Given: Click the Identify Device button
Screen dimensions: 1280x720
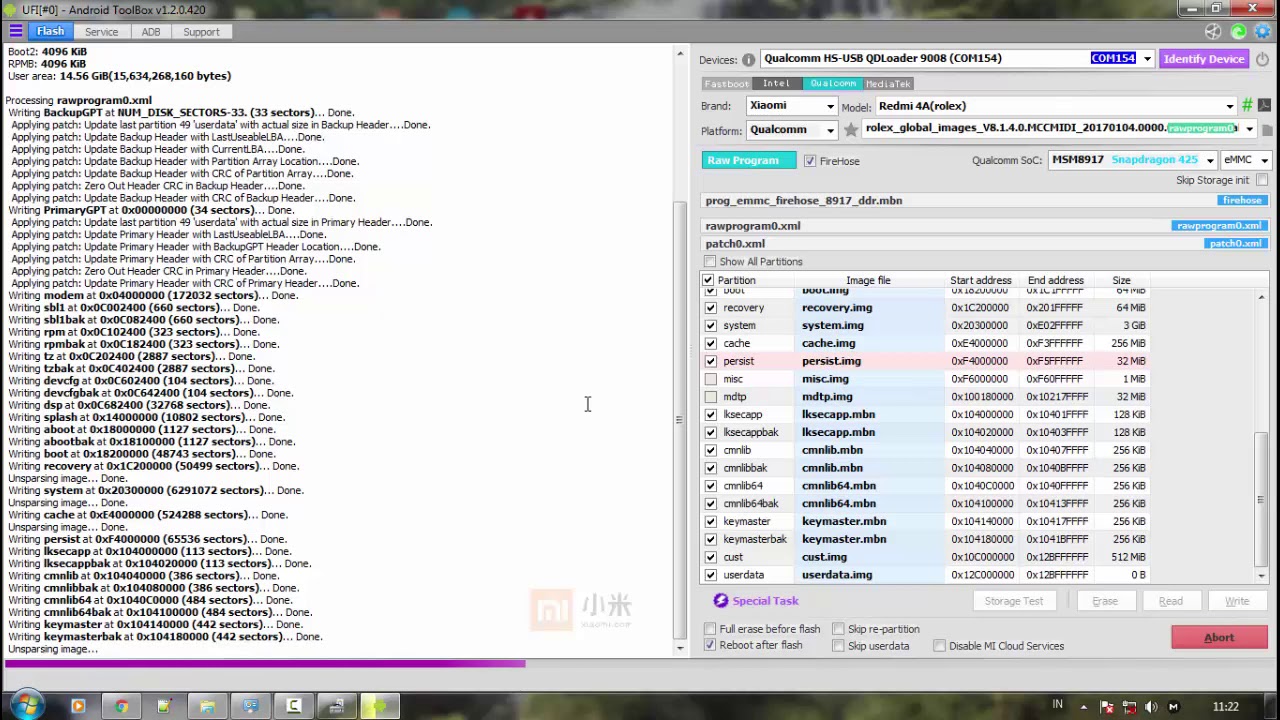Looking at the screenshot, I should (x=1204, y=59).
